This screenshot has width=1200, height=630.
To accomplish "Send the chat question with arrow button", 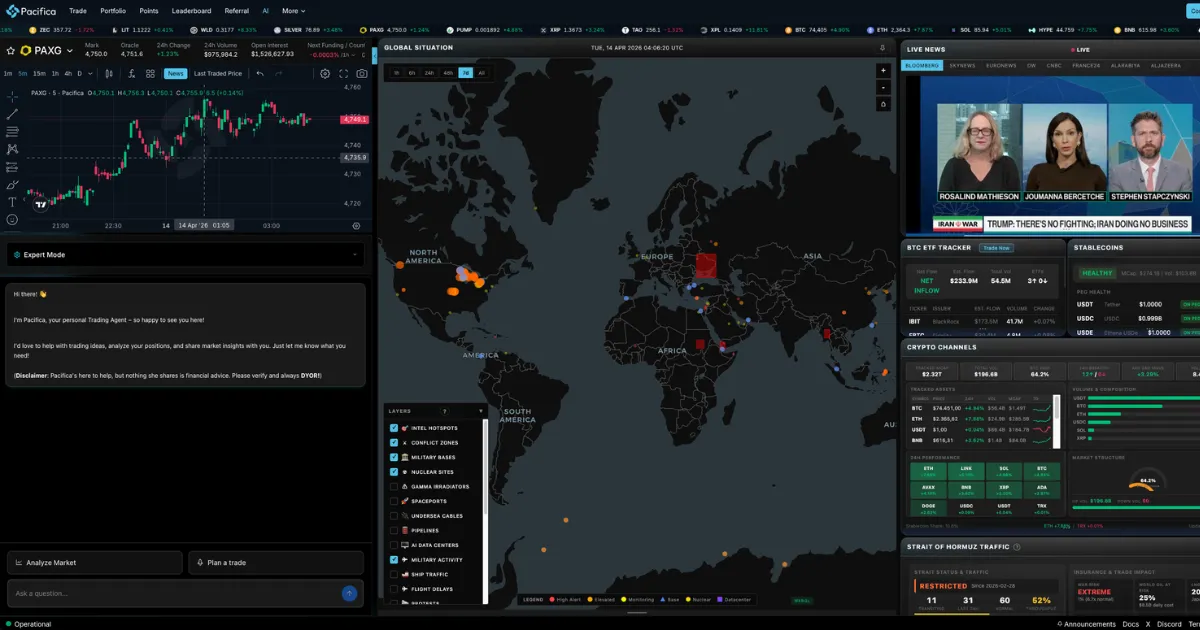I will pyautogui.click(x=349, y=593).
